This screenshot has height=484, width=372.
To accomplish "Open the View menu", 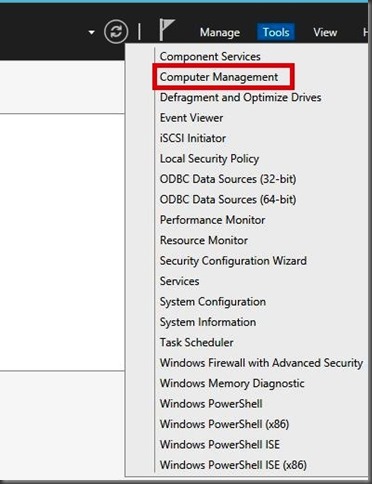I will pyautogui.click(x=325, y=32).
